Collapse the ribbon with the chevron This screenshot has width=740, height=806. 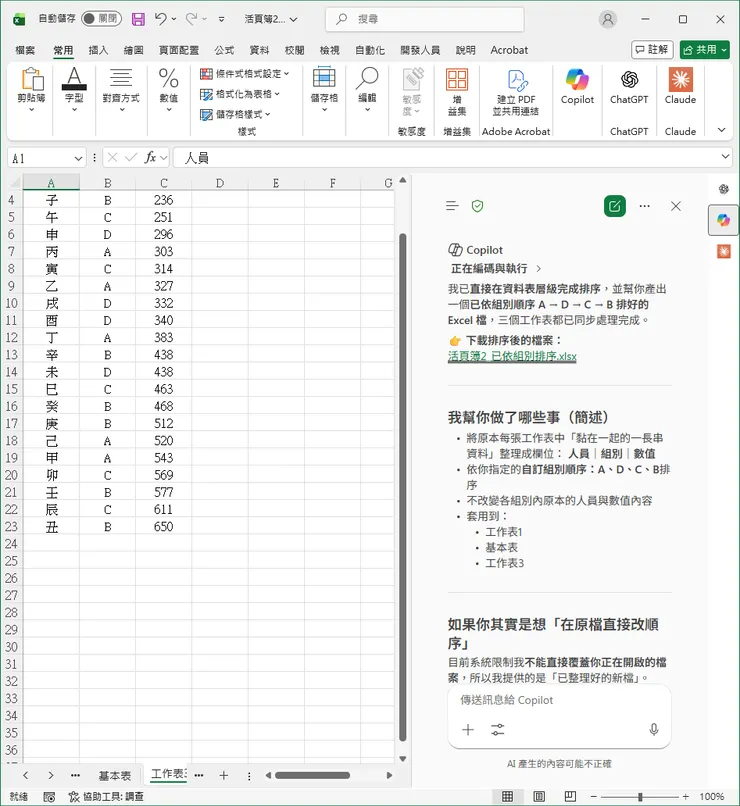click(x=722, y=130)
